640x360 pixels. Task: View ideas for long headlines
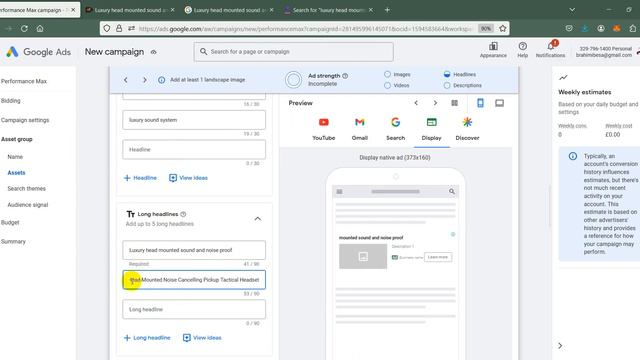point(202,338)
